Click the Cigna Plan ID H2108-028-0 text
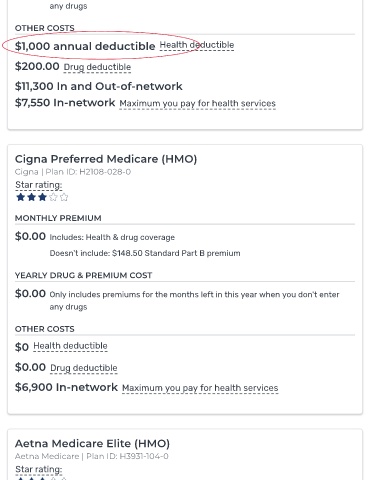Viewport: 370px width, 480px height. (x=88, y=172)
